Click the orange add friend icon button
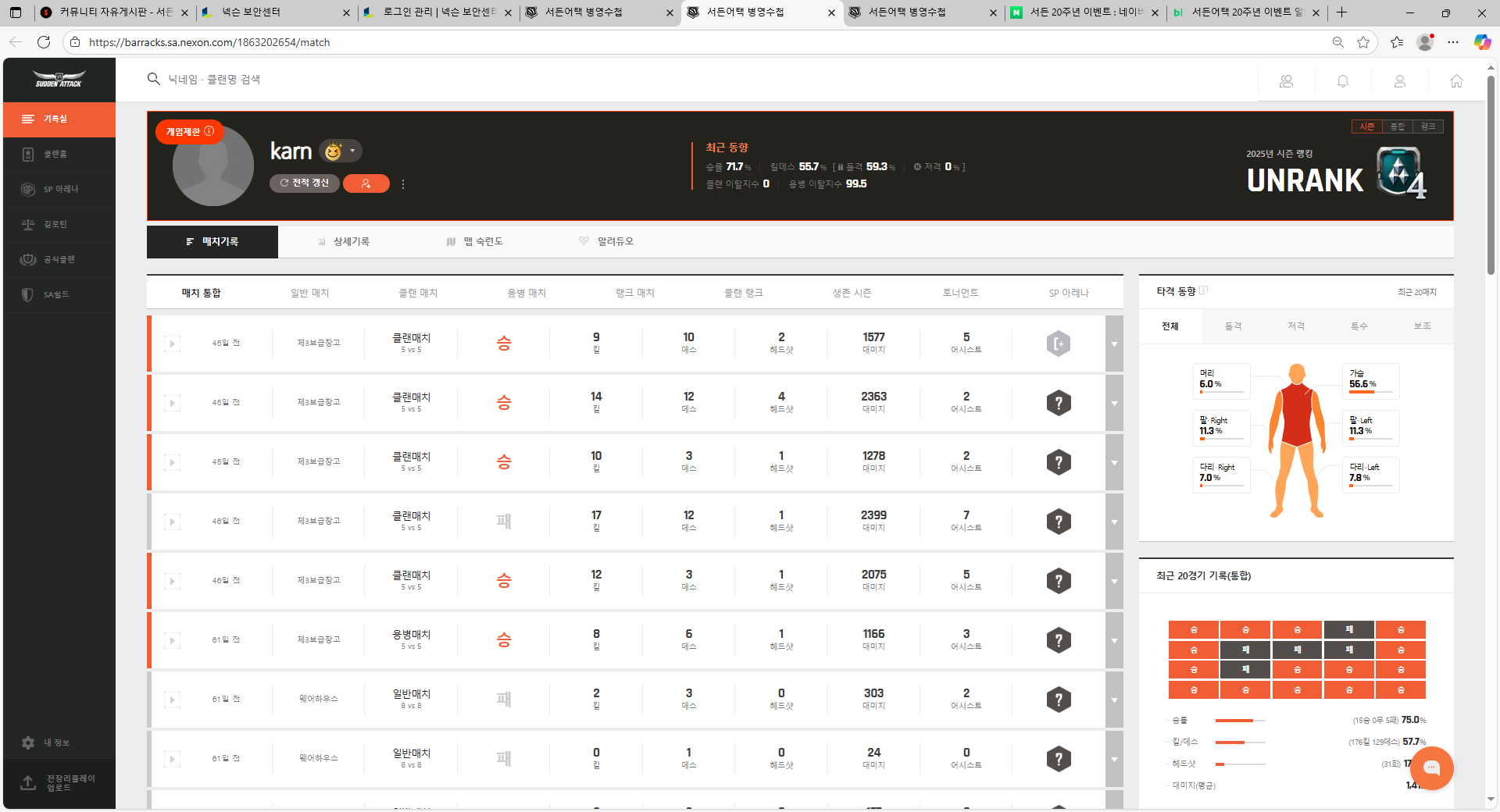This screenshot has width=1500, height=812. point(366,183)
